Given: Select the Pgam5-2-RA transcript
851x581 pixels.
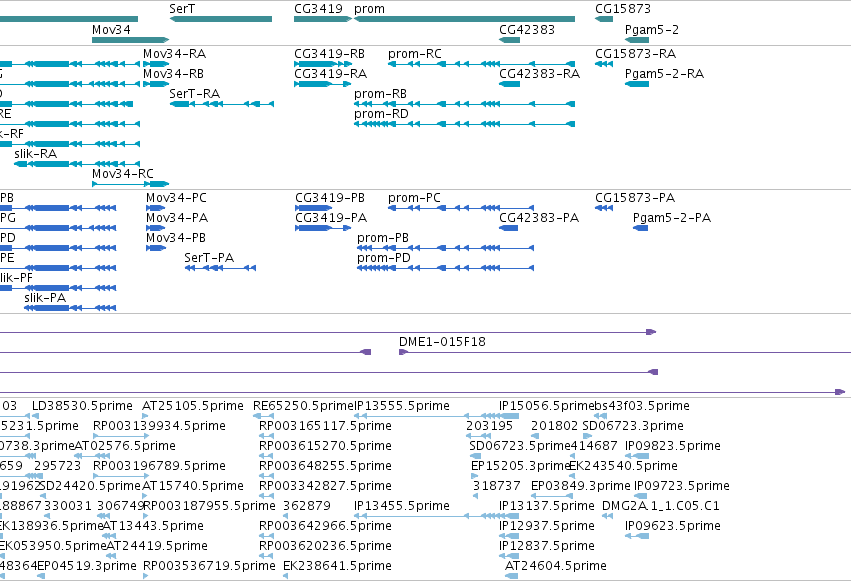Looking at the screenshot, I should click(x=637, y=84).
